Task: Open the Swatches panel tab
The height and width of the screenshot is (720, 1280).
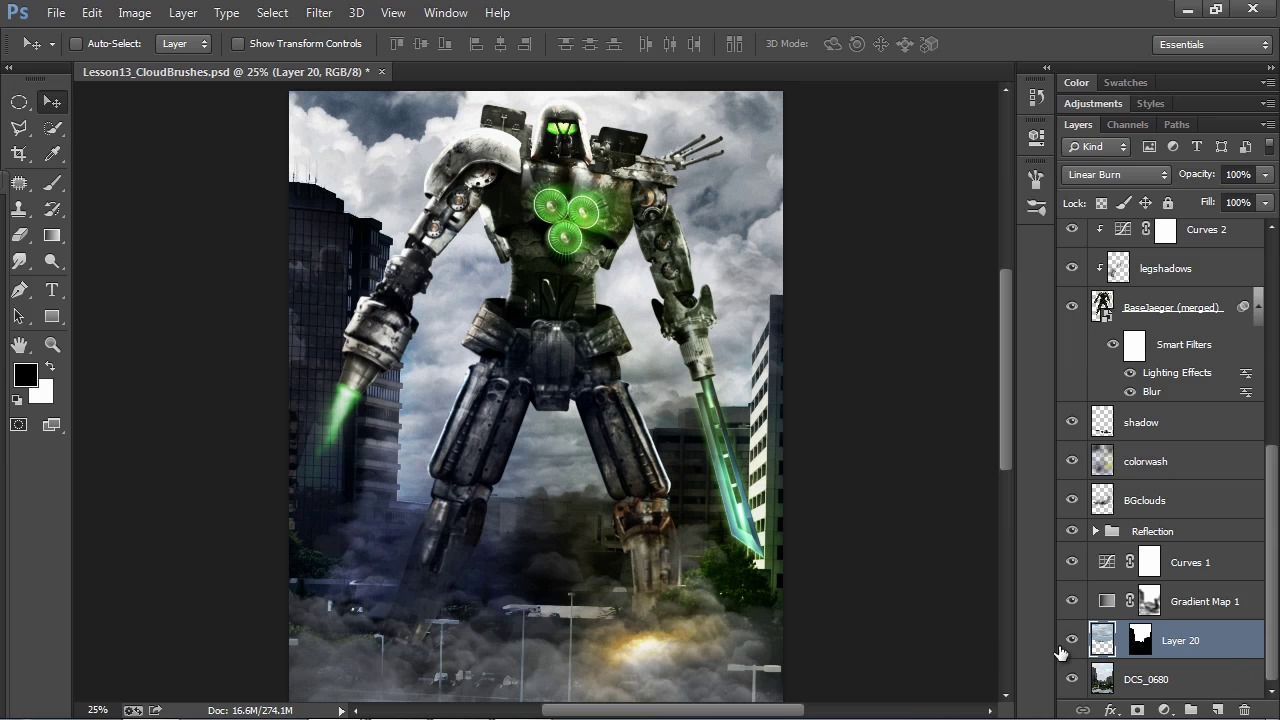Action: 1125,83
